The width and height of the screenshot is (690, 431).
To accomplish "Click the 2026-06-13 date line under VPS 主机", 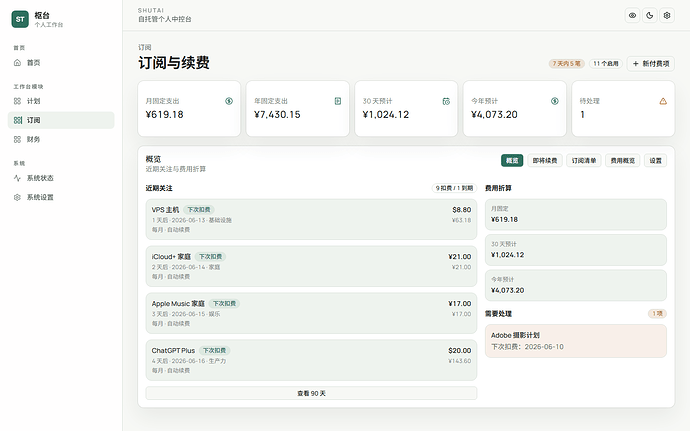I will coord(192,220).
